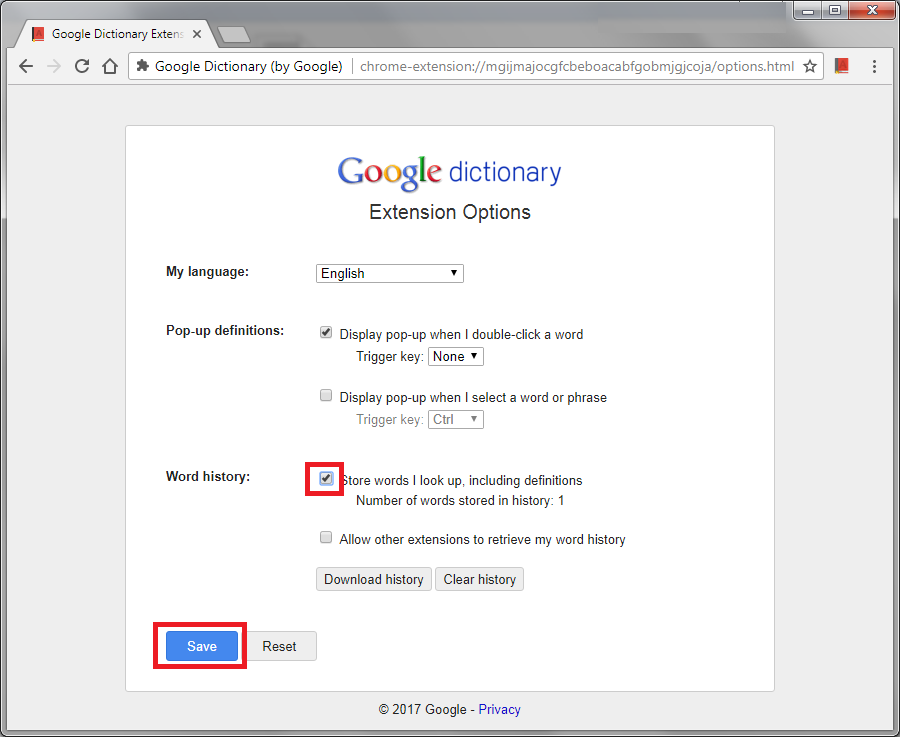Viewport: 900px width, 737px height.
Task: Maximize the Chrome window
Action: point(835,10)
